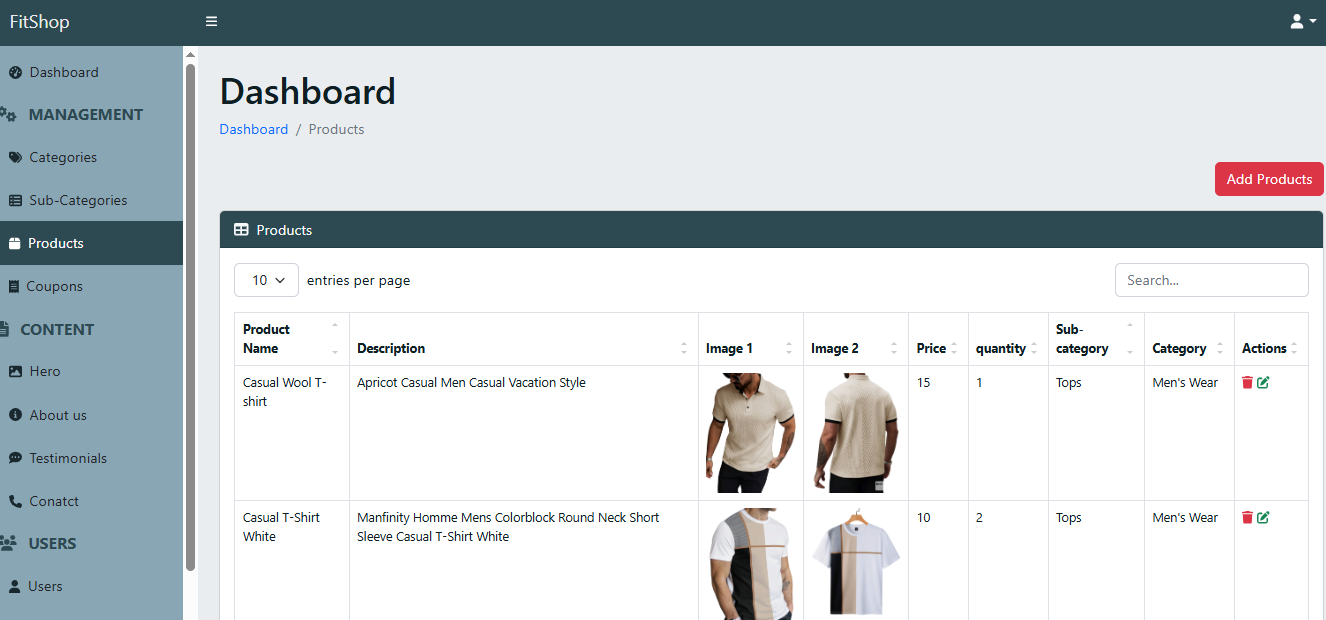The width and height of the screenshot is (1326, 620).
Task: Open the user account dropdown
Action: click(x=1302, y=22)
